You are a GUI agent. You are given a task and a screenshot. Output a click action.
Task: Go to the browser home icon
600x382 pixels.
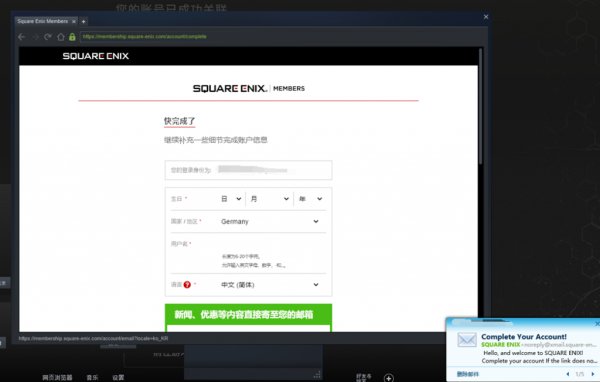coord(61,37)
